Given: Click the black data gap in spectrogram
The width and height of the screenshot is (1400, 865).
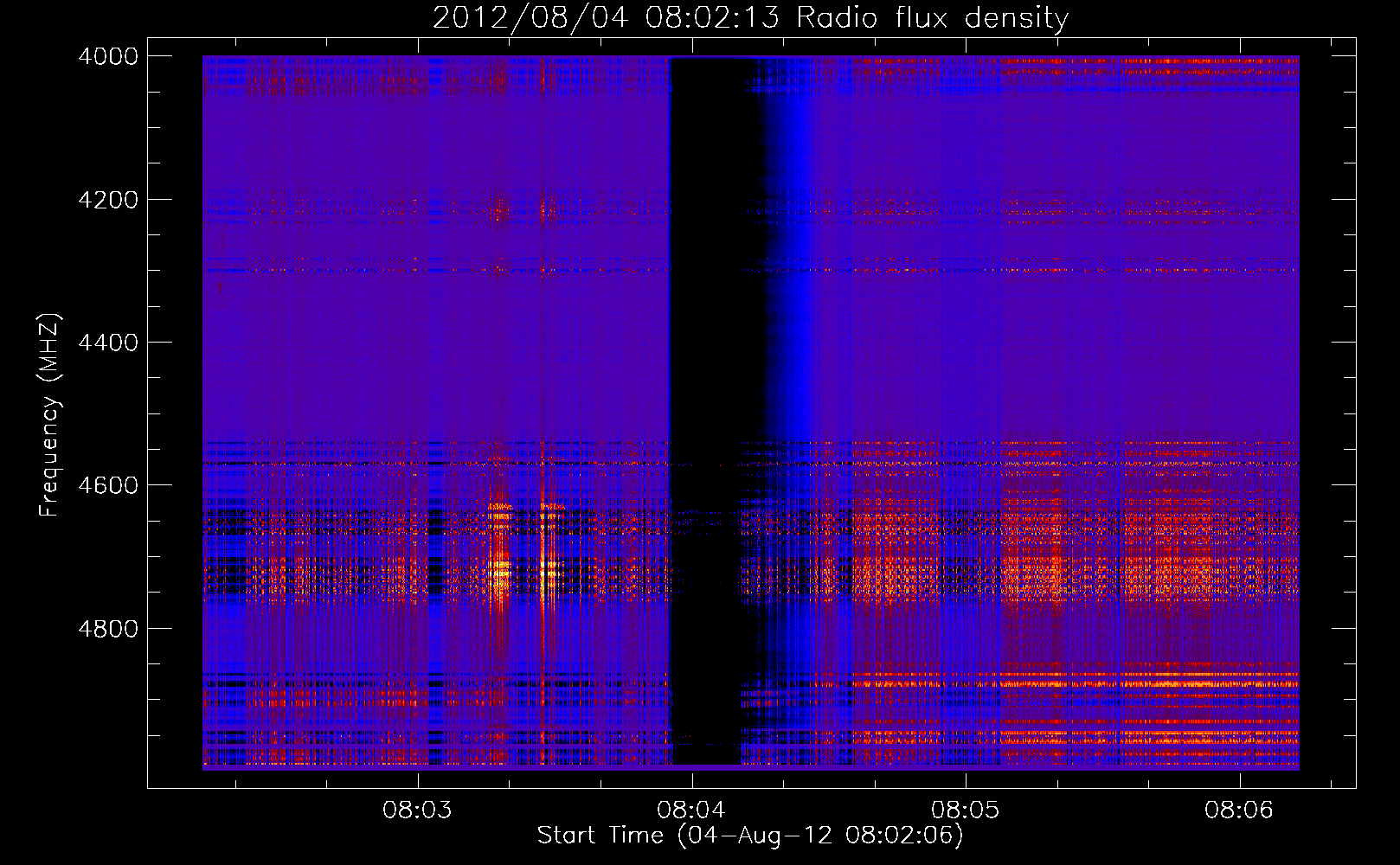Looking at the screenshot, I should (x=707, y=411).
